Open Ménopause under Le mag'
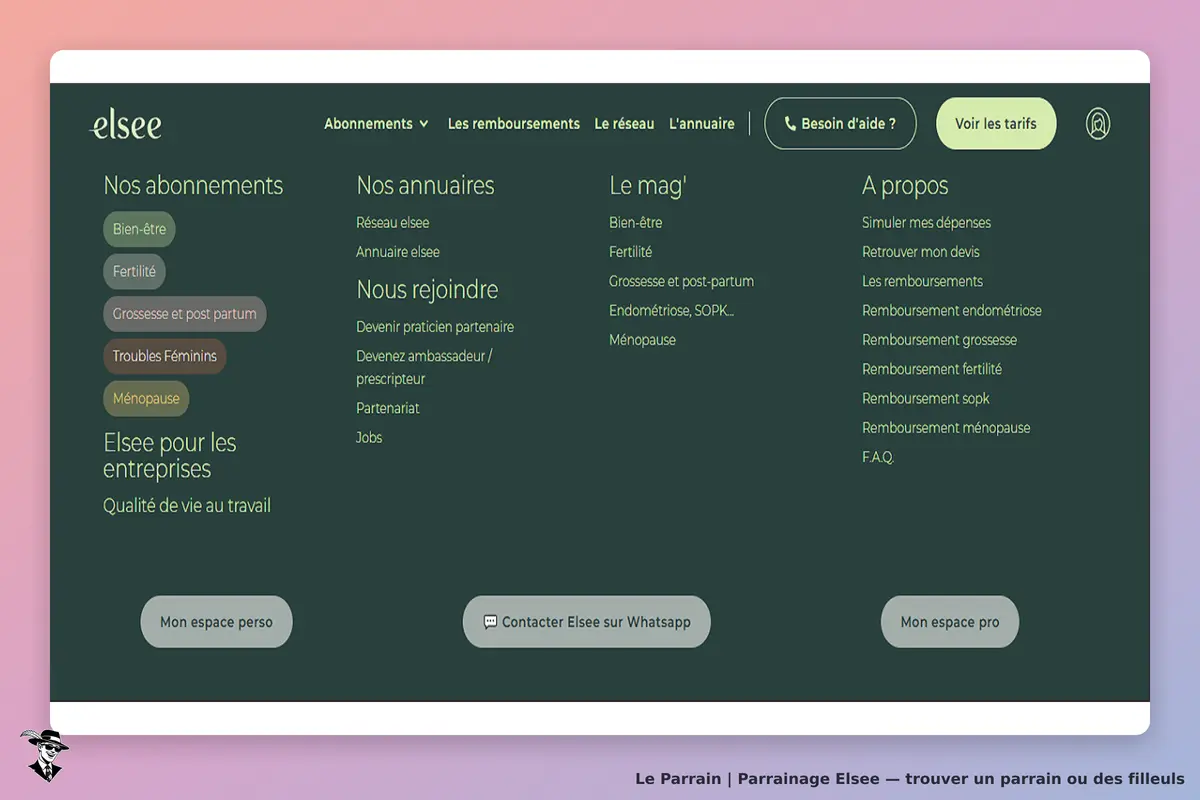 tap(642, 340)
